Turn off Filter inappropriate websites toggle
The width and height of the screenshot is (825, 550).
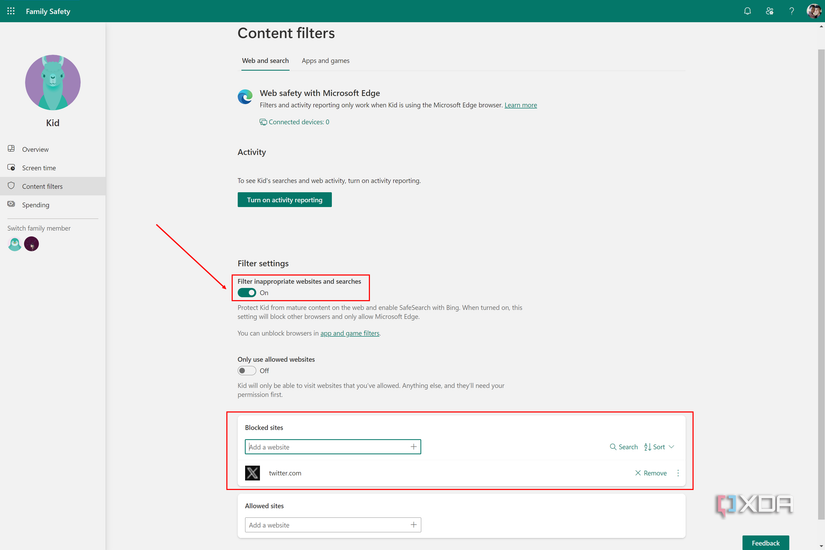pyautogui.click(x=247, y=293)
